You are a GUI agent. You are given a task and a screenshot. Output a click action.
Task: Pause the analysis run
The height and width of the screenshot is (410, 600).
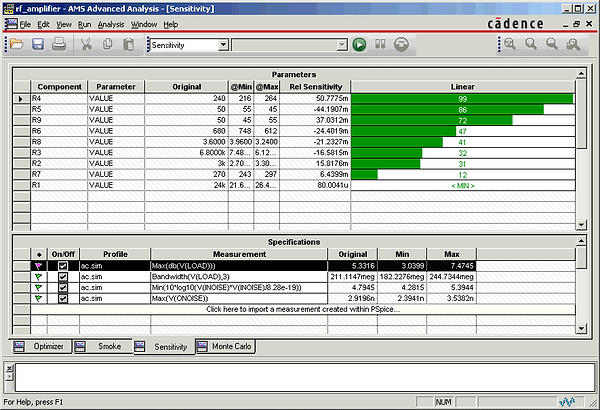pyautogui.click(x=380, y=44)
